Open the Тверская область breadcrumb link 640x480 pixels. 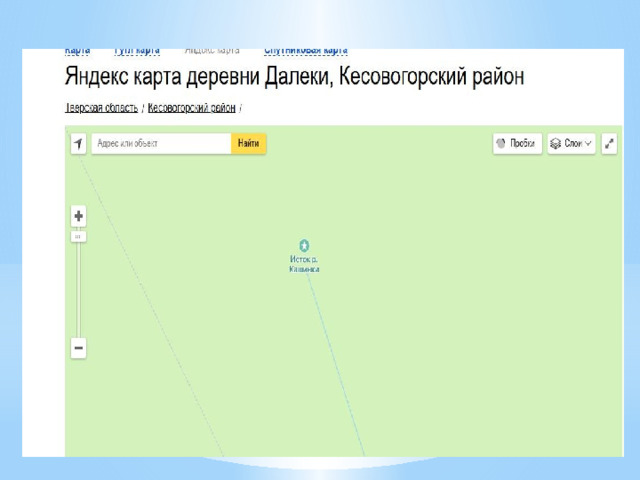[102, 108]
